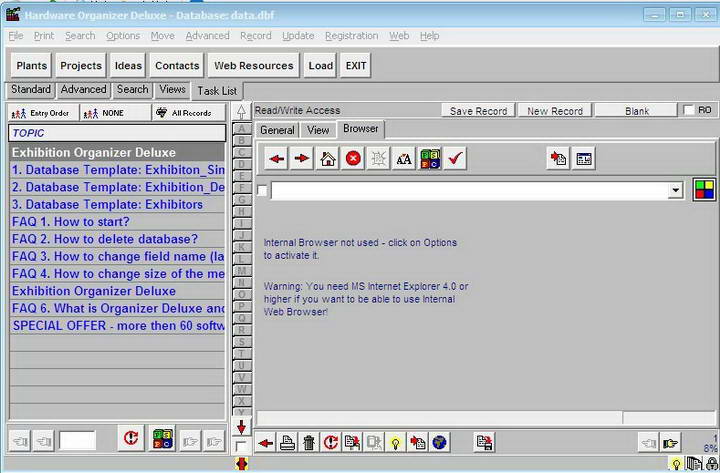Toggle checkbox left of browser address box
The image size is (720, 473).
(262, 190)
